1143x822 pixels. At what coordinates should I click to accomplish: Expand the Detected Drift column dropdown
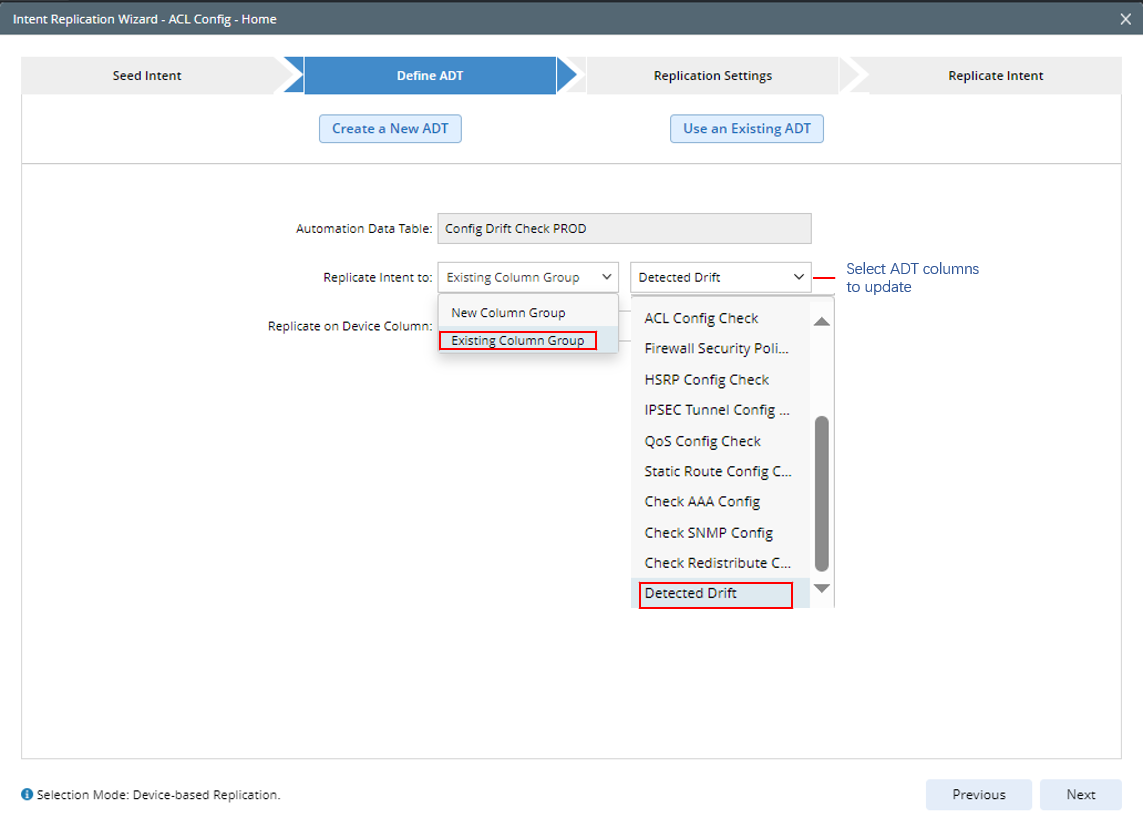[x=720, y=278]
